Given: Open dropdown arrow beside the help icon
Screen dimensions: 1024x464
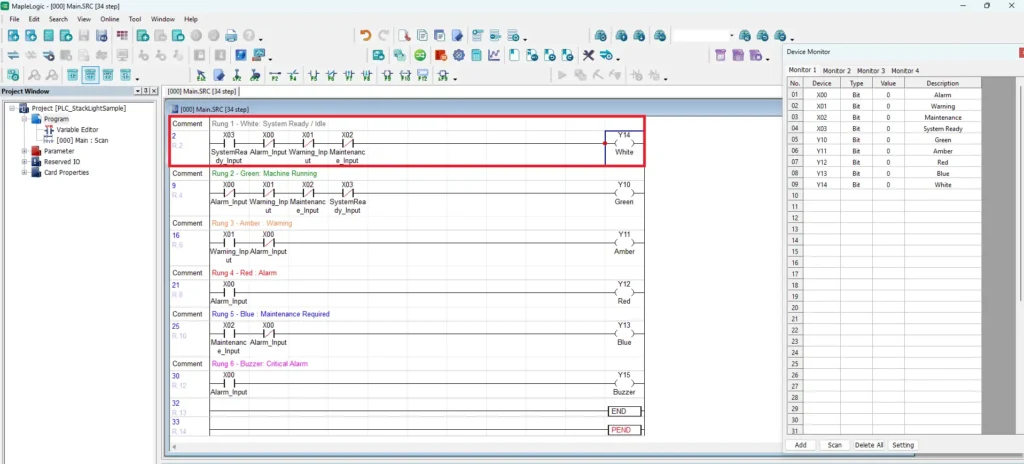Looking at the screenshot, I should coord(261,39).
